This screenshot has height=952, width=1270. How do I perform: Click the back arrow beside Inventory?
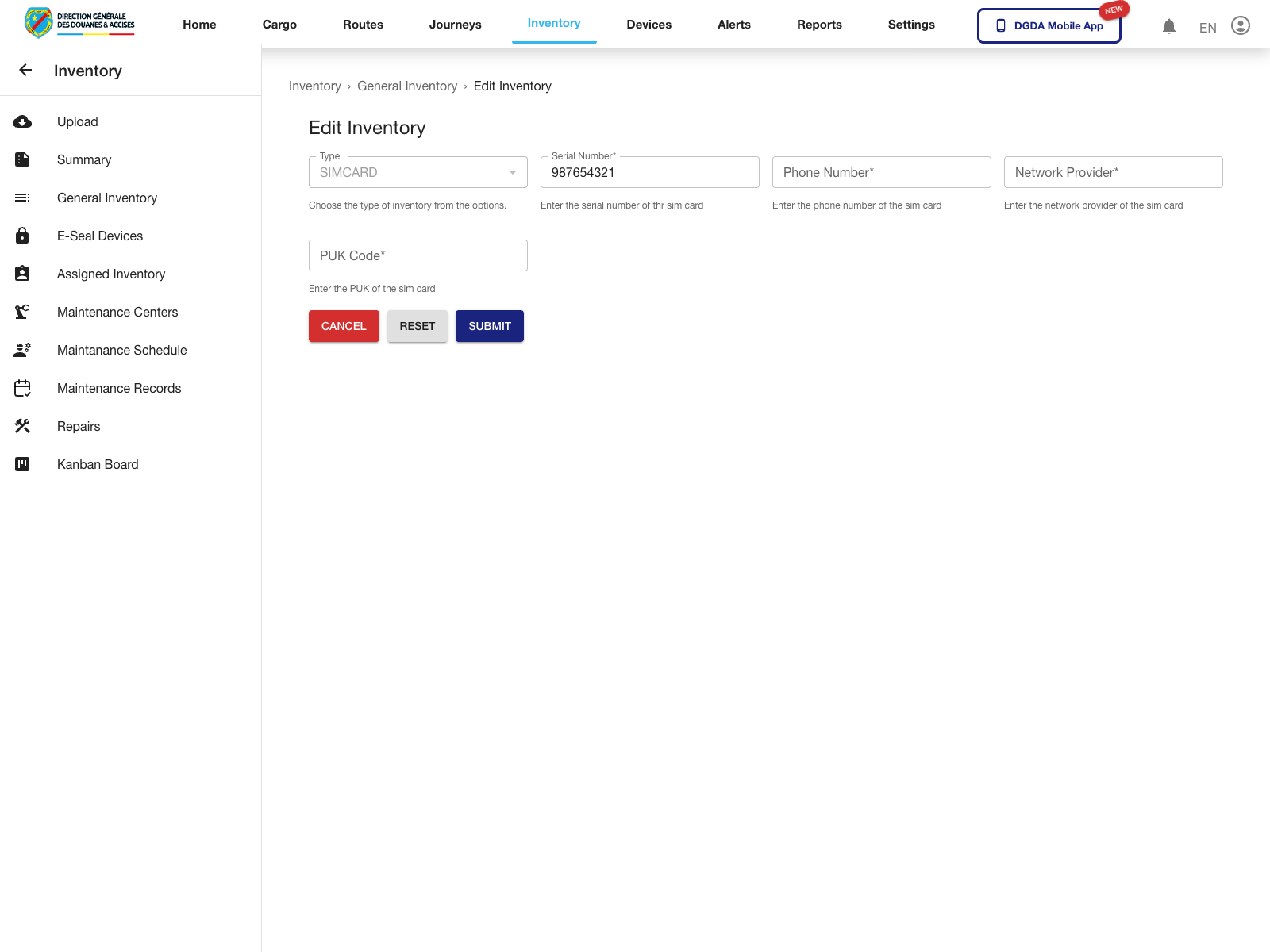[x=25, y=71]
